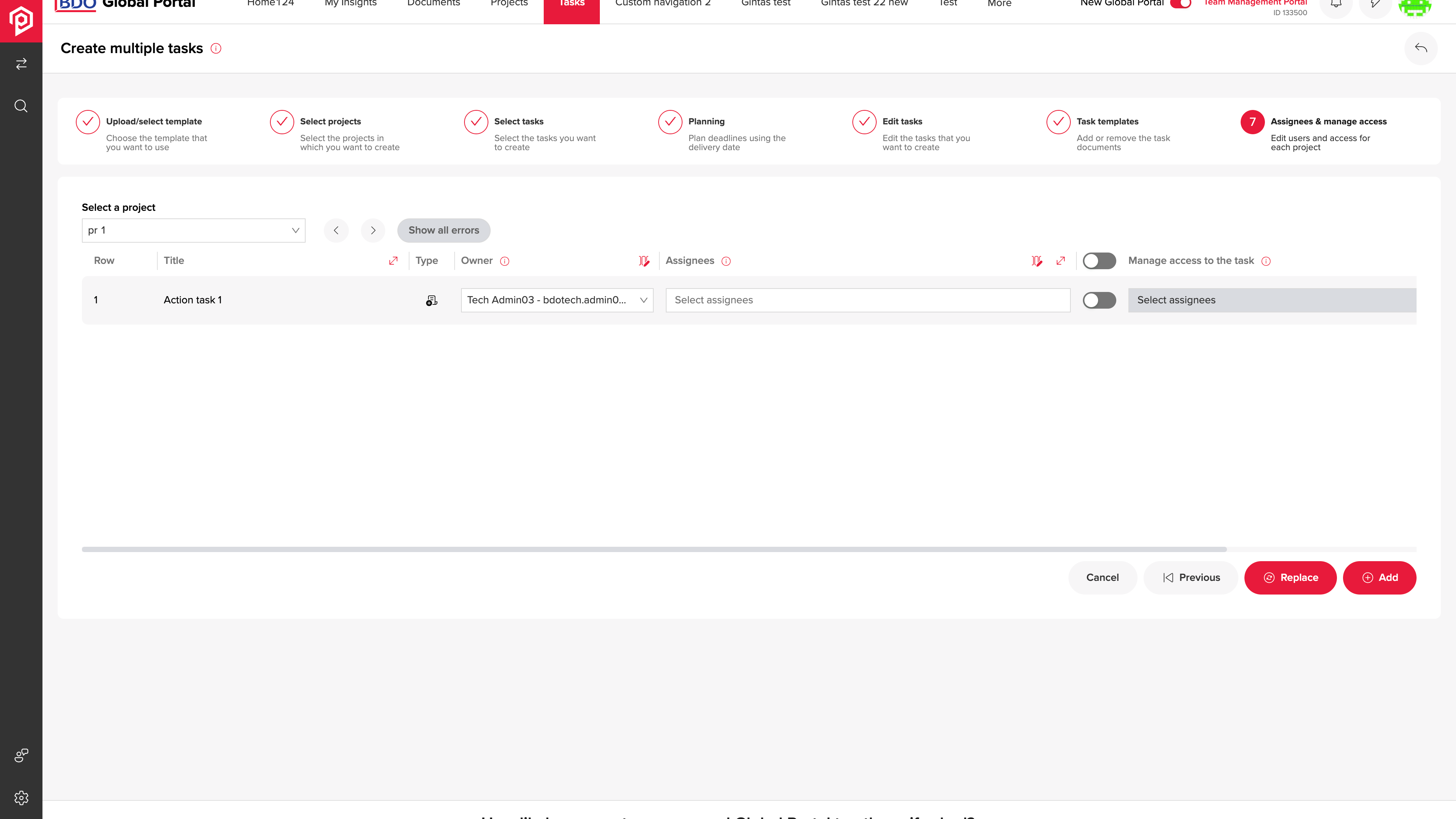This screenshot has width=1456, height=819.
Task: Click the Task templates step checkmark
Action: [1059, 122]
